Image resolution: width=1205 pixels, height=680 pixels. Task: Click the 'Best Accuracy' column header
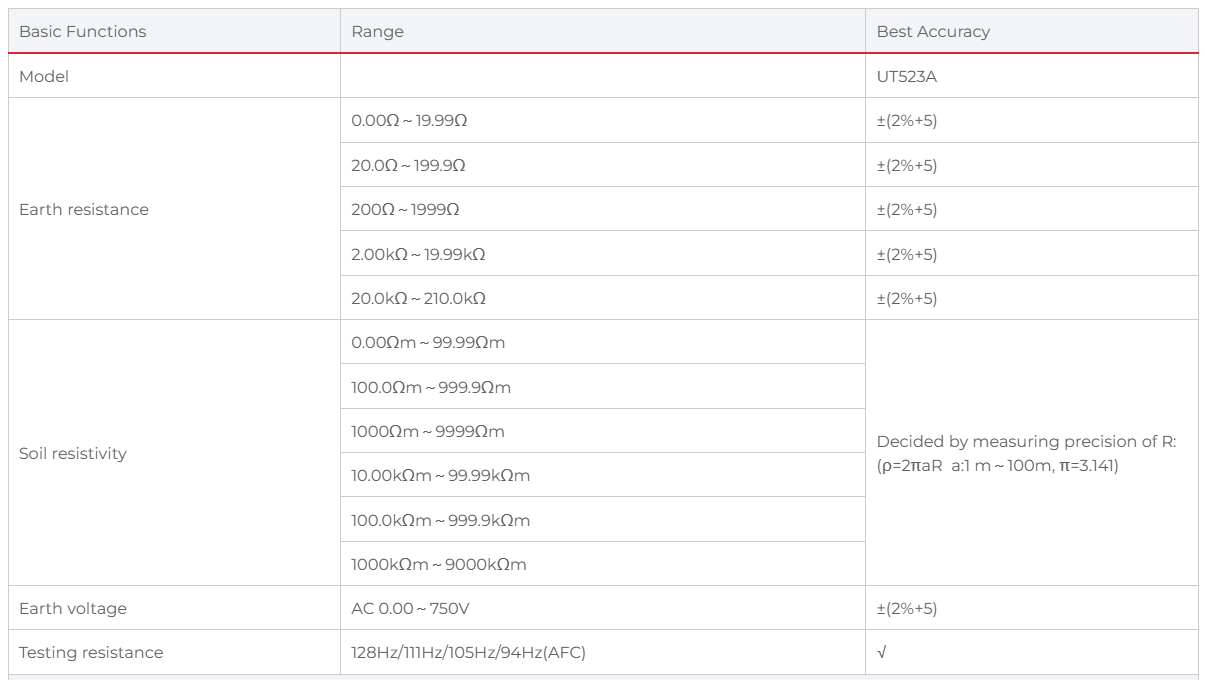click(x=933, y=31)
